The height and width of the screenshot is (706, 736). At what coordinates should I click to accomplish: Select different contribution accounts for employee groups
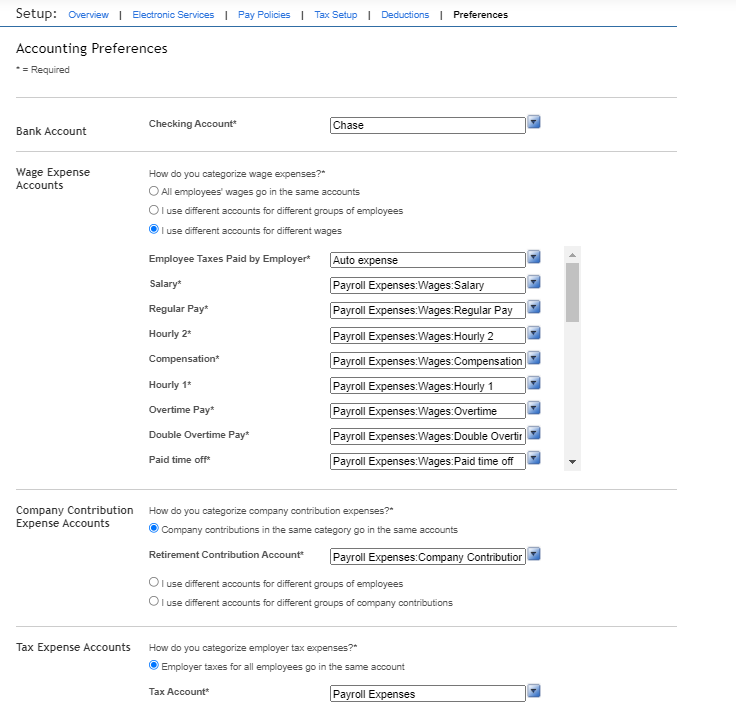coord(153,582)
